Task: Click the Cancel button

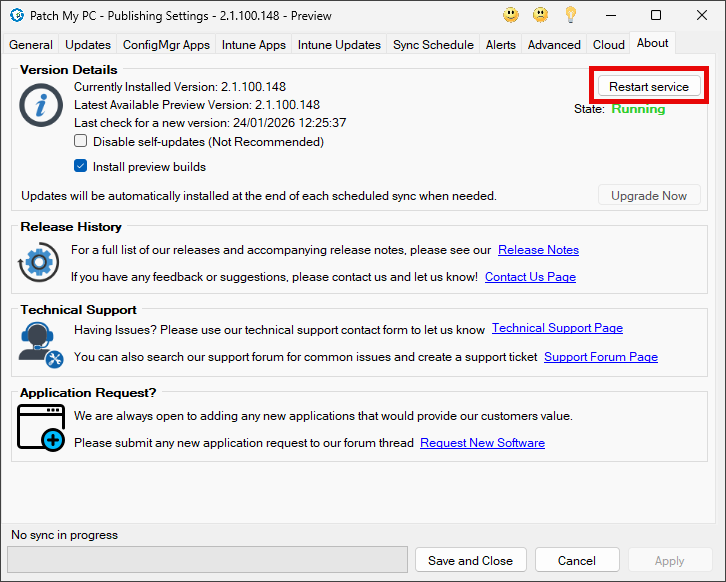Action: [x=577, y=560]
